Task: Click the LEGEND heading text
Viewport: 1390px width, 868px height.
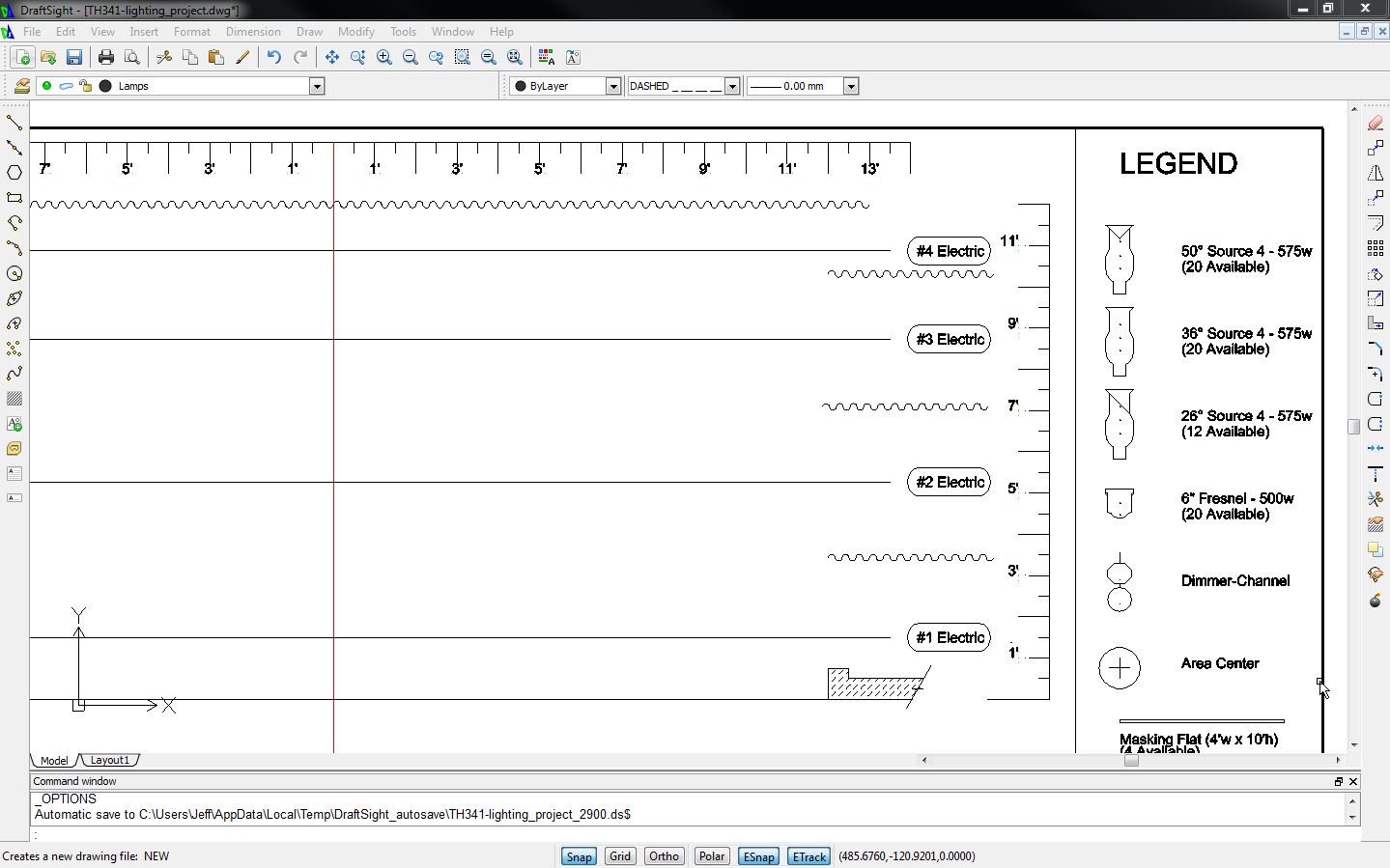Action: pos(1178,163)
